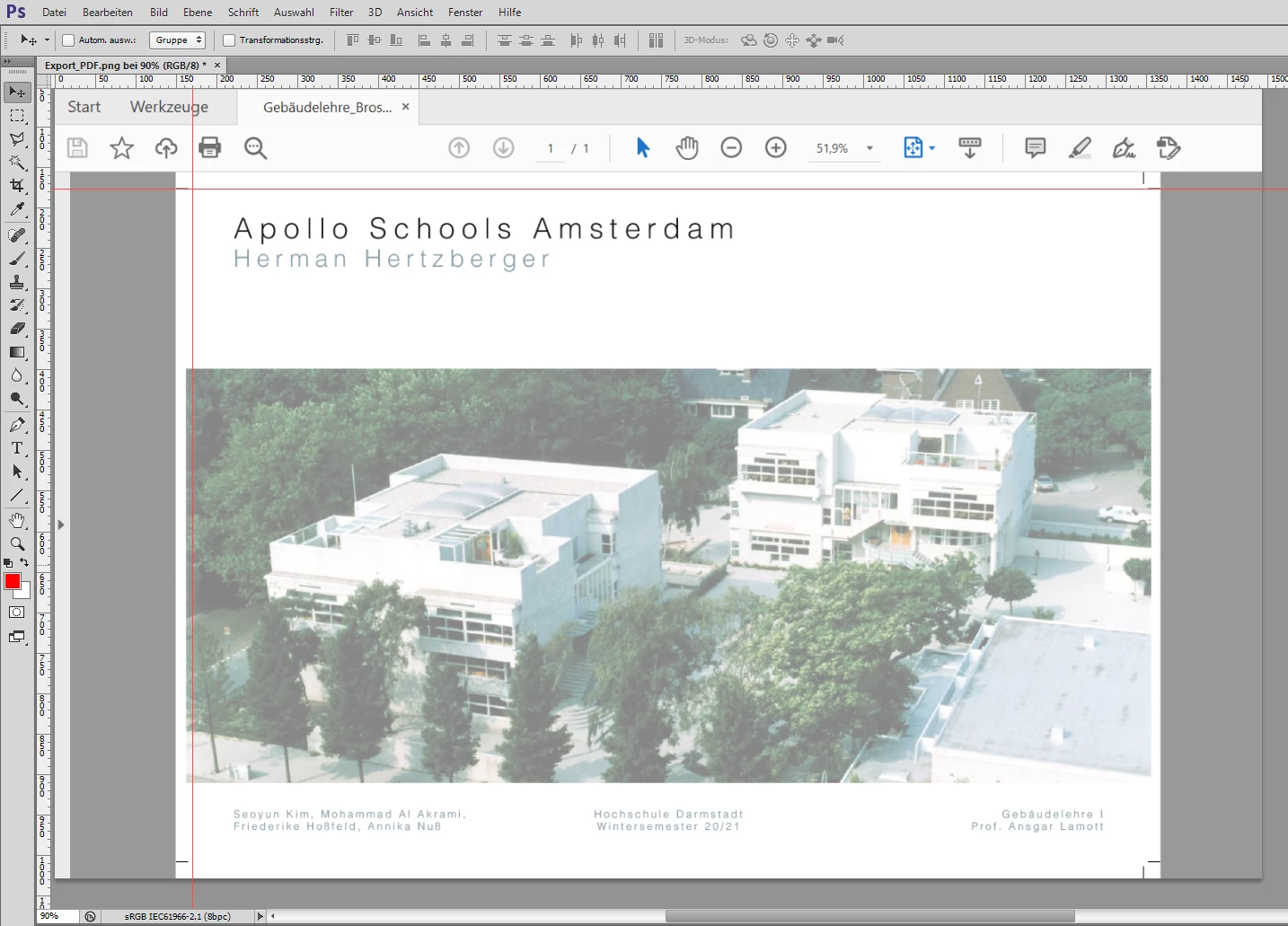Enable the Transformationsstrg. checkbox

coord(229,40)
